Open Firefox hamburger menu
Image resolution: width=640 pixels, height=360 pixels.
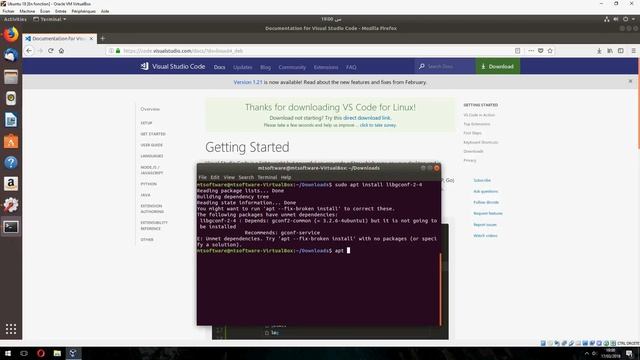pos(633,51)
